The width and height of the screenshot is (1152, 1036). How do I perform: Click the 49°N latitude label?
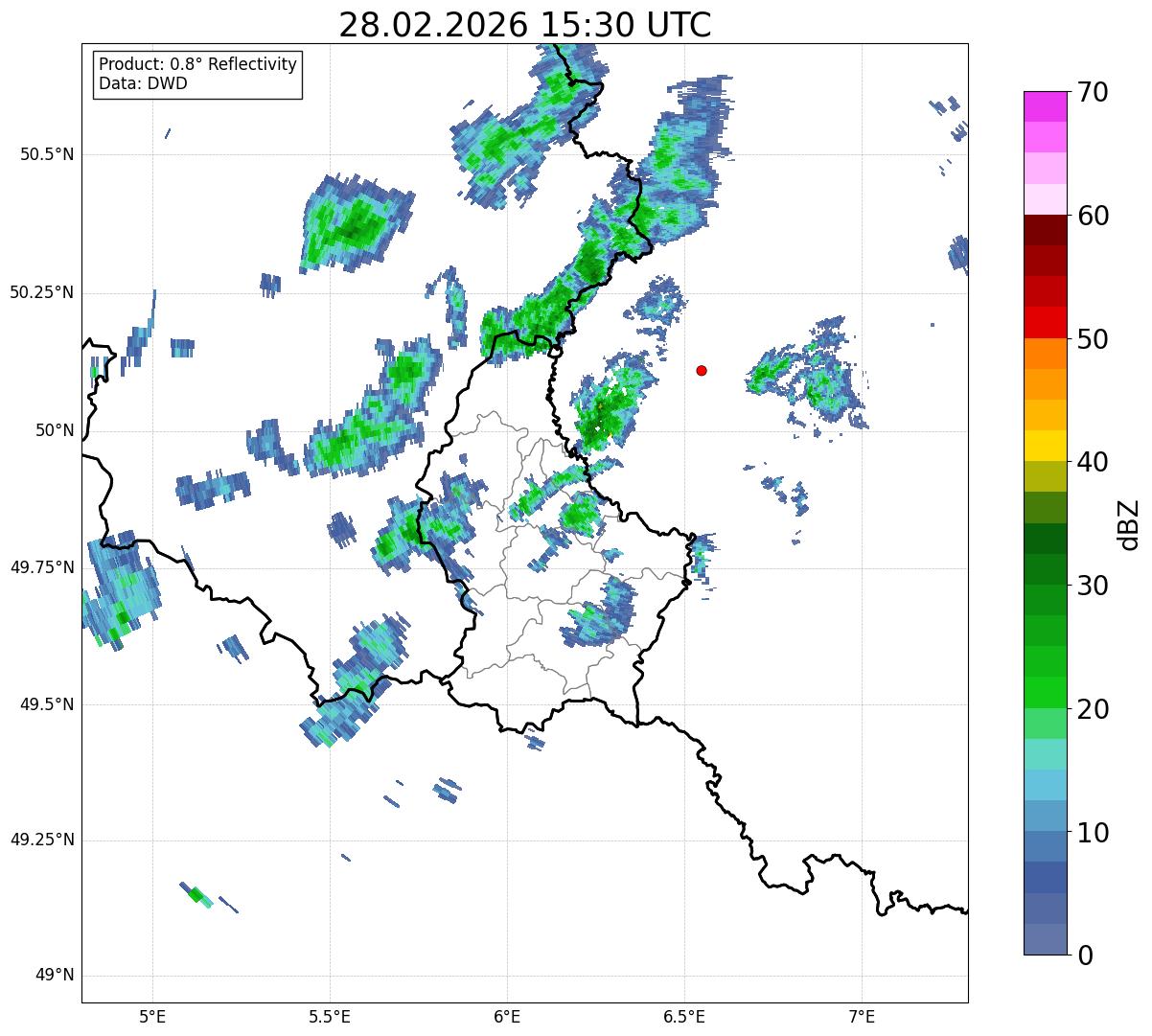pyautogui.click(x=55, y=976)
